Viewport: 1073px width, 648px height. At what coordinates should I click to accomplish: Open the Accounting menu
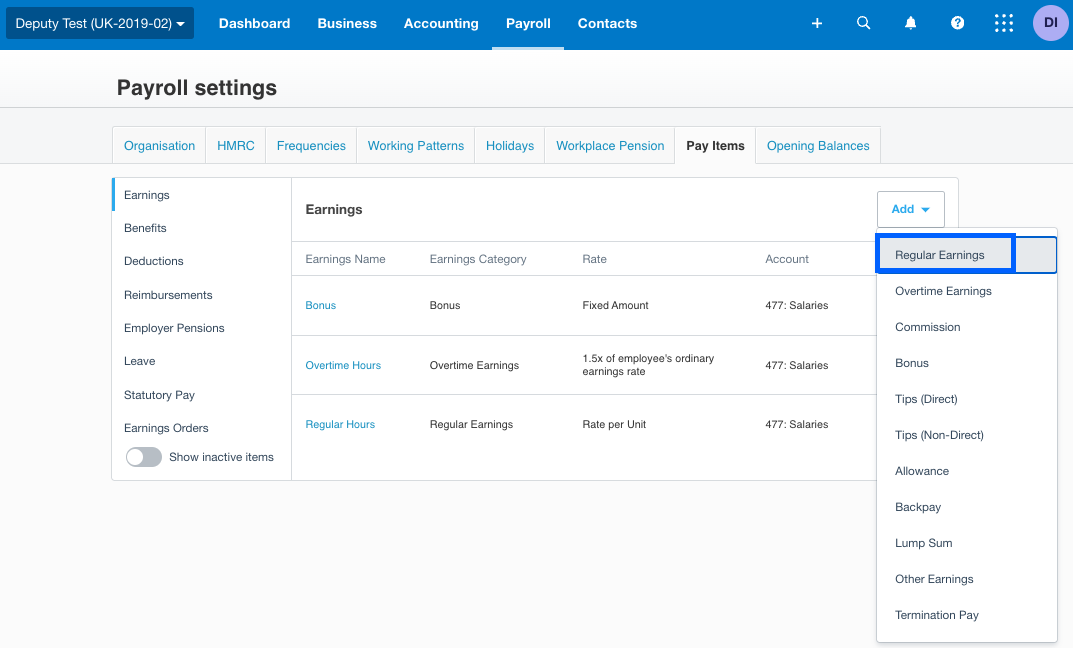point(441,23)
